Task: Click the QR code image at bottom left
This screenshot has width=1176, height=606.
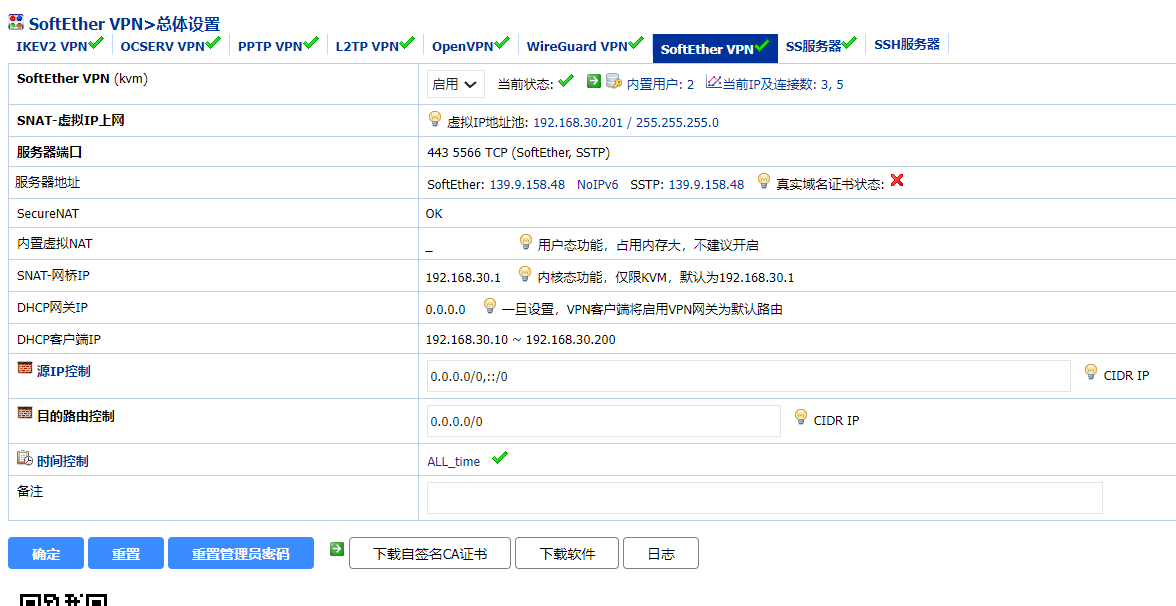Action: pyautogui.click(x=63, y=600)
